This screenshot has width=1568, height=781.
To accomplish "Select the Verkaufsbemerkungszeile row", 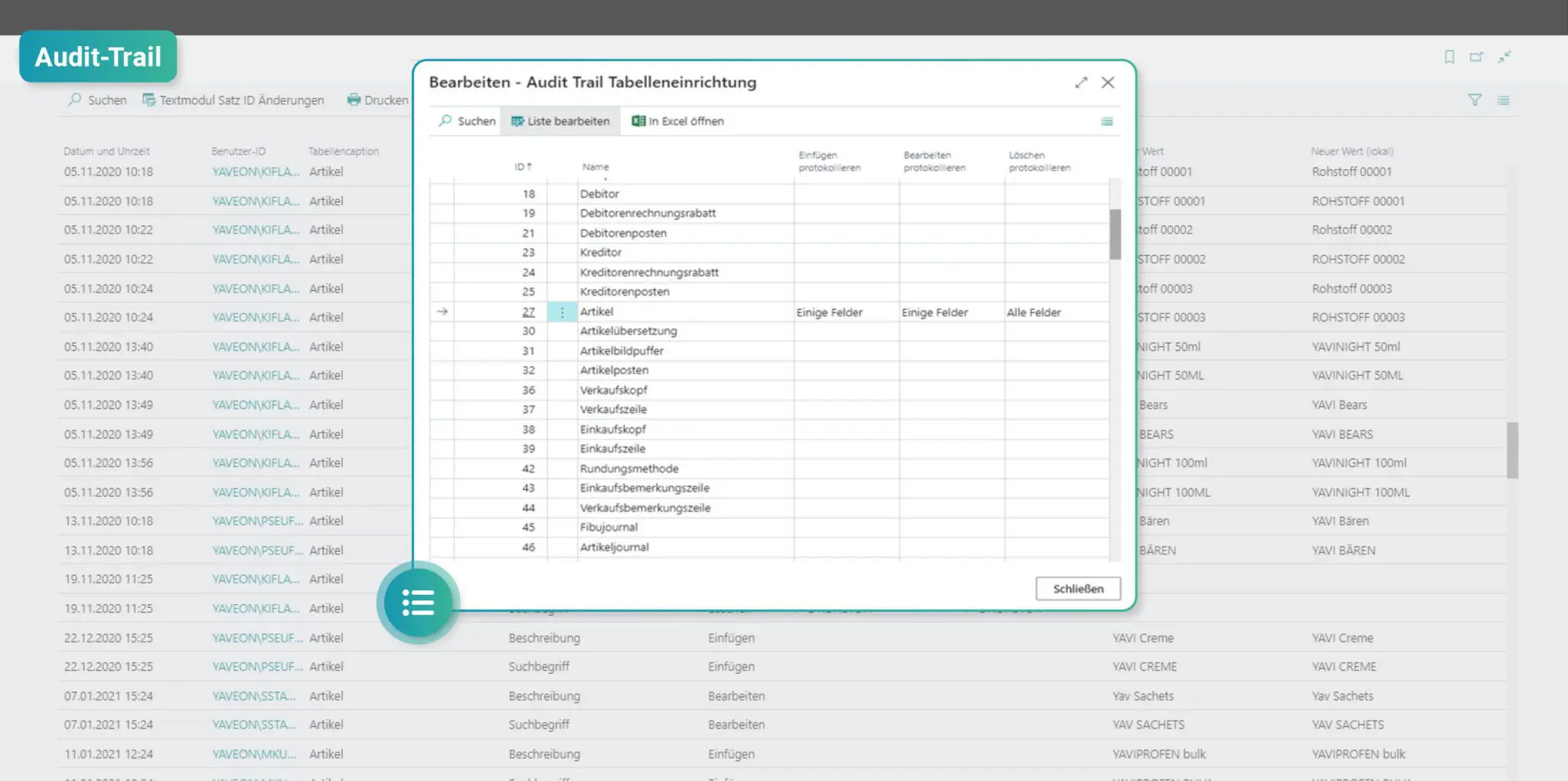I will click(x=769, y=508).
